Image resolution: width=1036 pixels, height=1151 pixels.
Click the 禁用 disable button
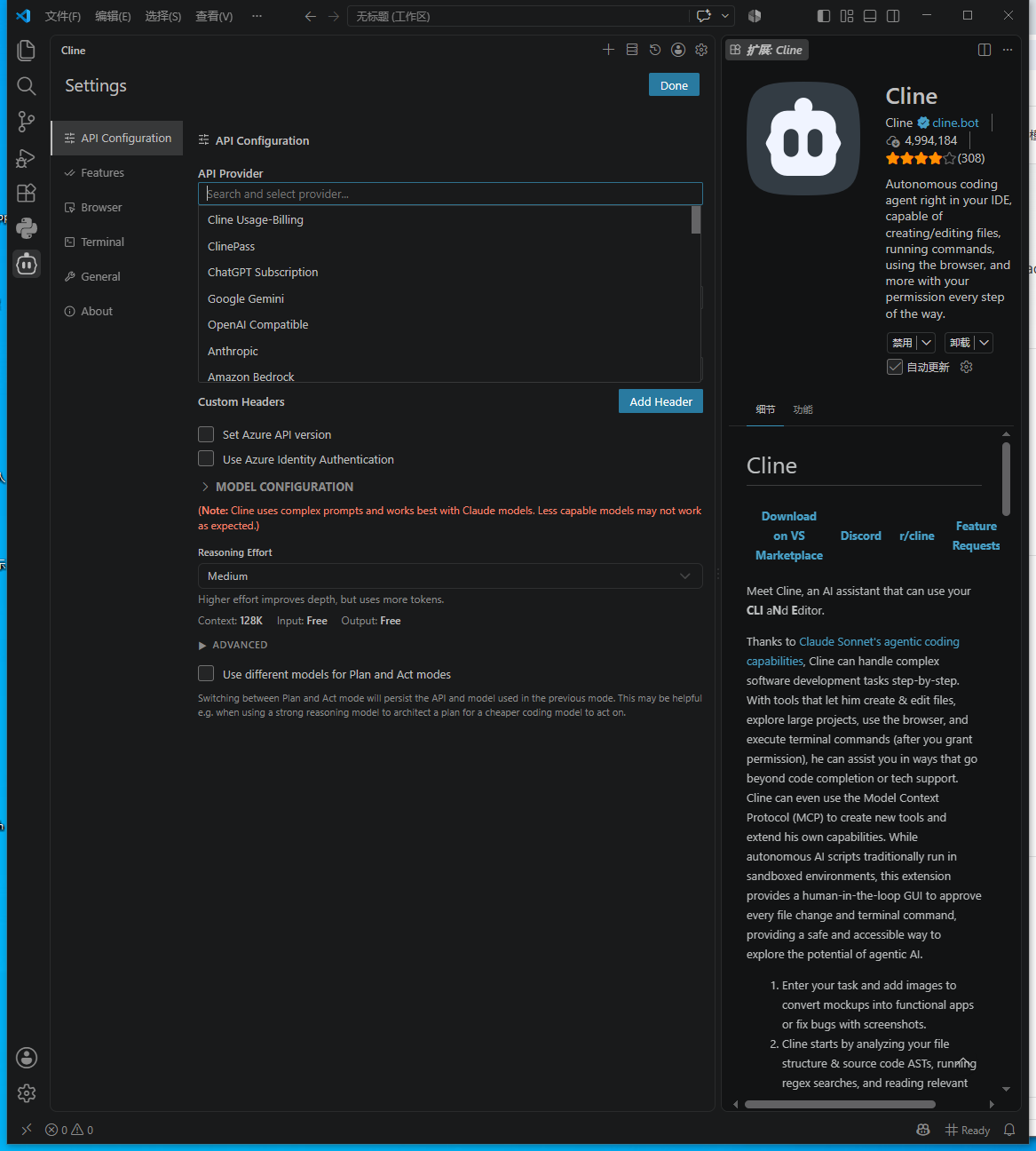(902, 343)
